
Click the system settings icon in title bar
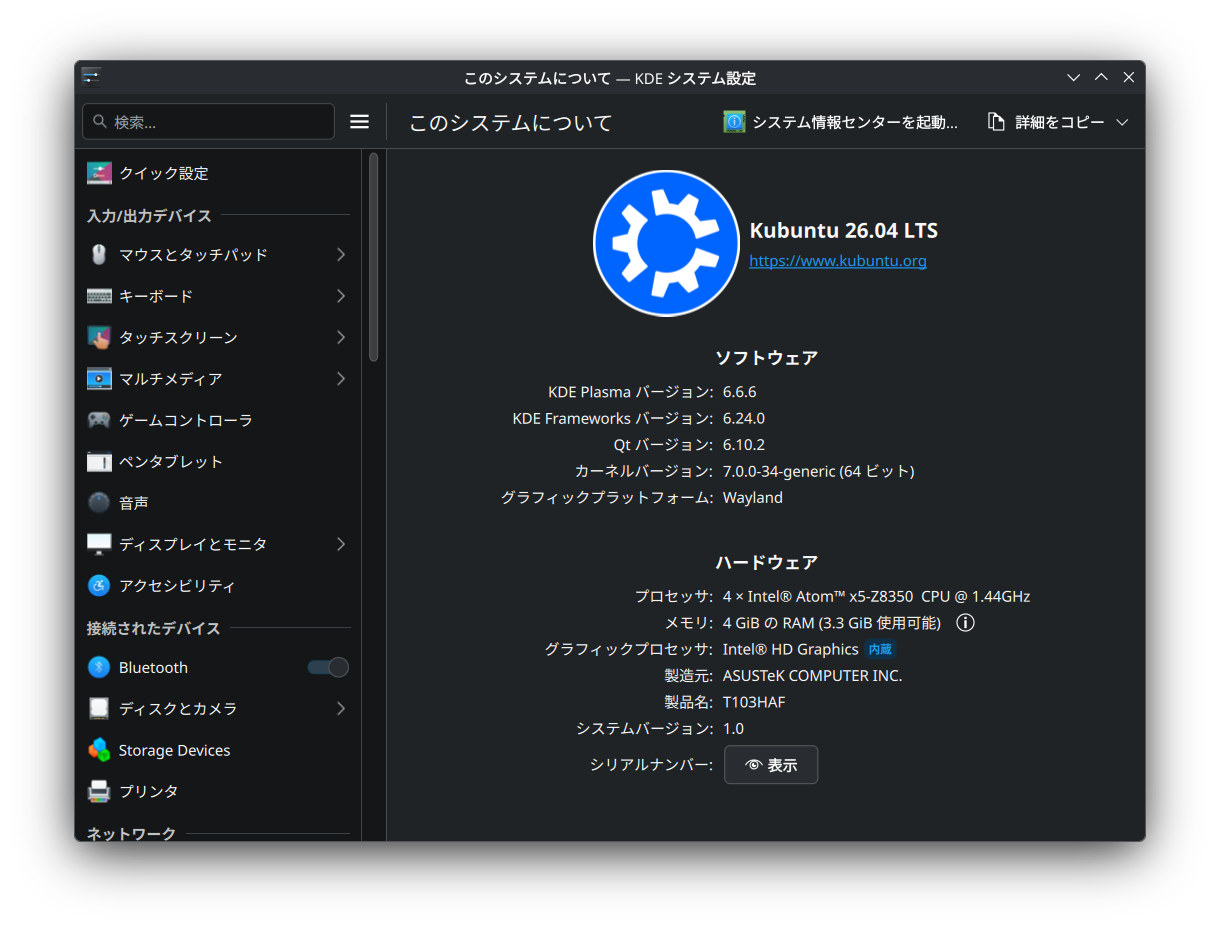click(x=91, y=77)
